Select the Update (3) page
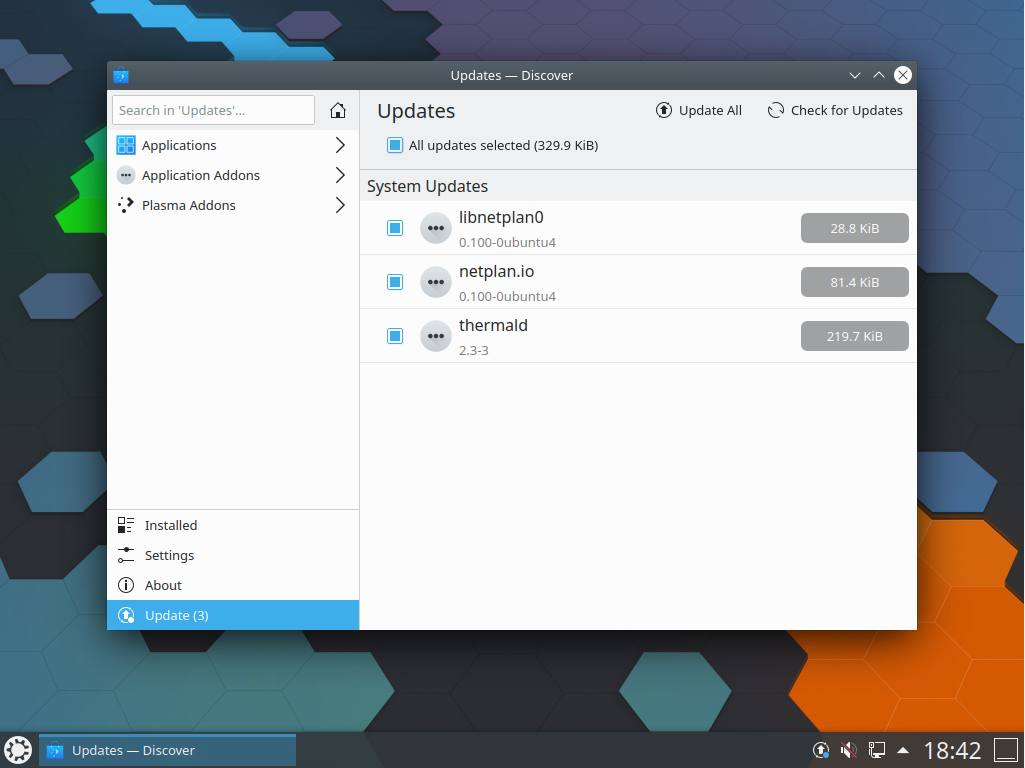 pos(233,615)
